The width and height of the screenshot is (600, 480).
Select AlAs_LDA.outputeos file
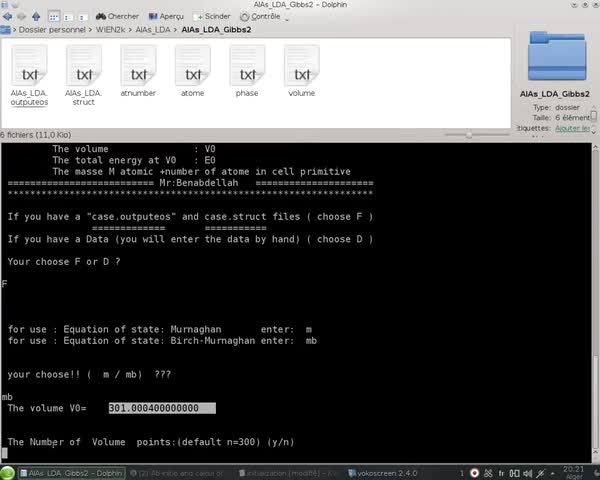pyautogui.click(x=29, y=75)
